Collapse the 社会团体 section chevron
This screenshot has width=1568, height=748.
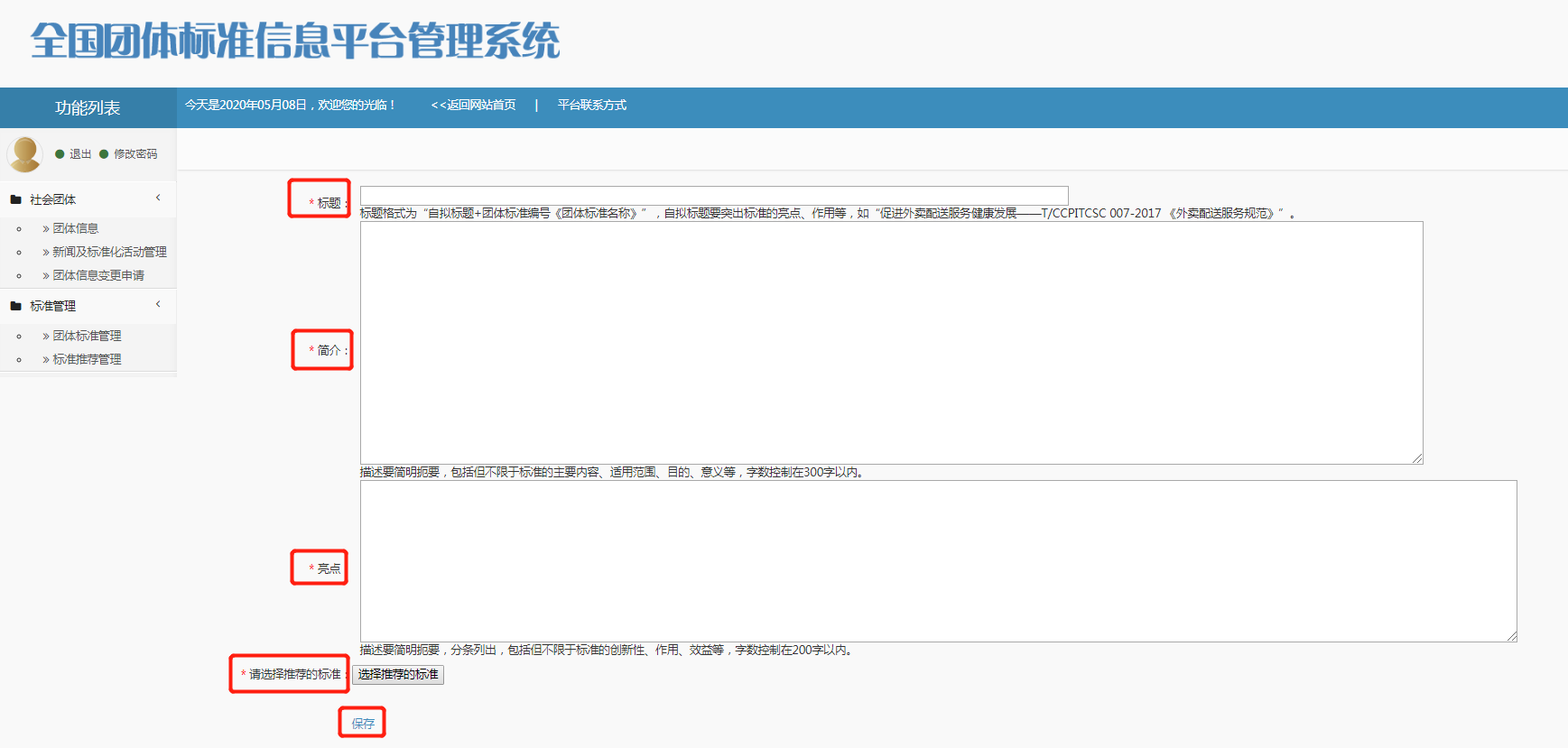click(x=158, y=198)
